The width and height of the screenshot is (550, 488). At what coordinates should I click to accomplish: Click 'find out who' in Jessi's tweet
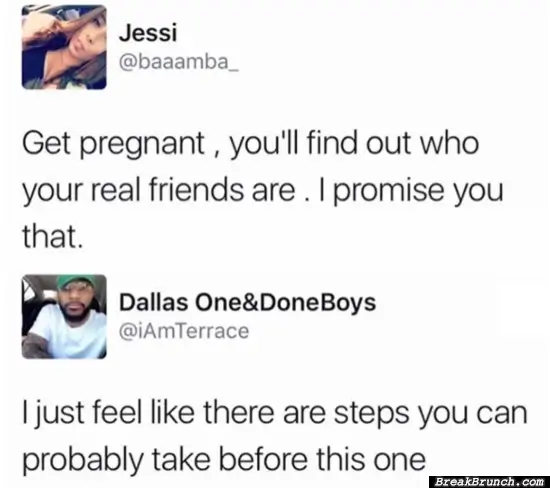tap(393, 143)
